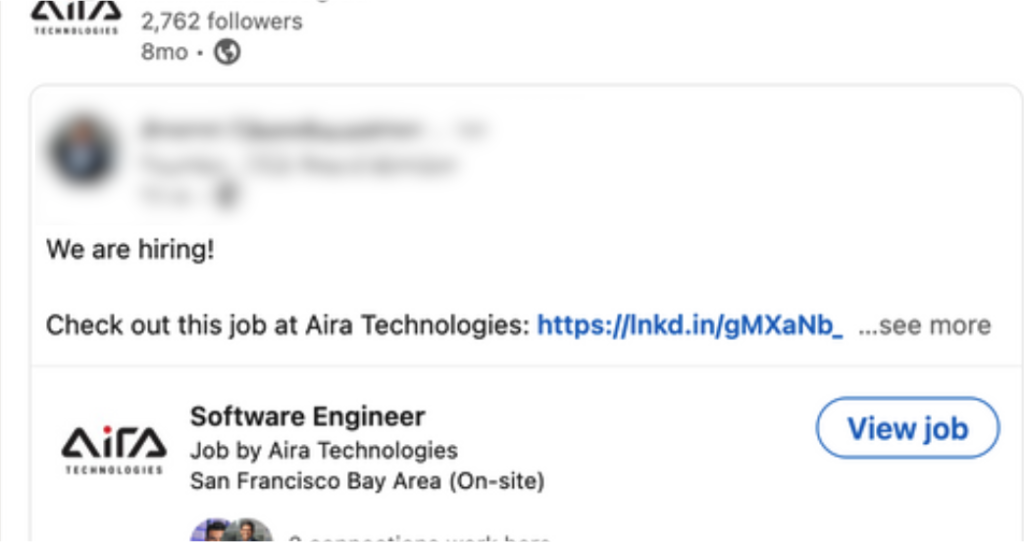Click the "8mo" post timestamp
The width and height of the screenshot is (1024, 542).
164,52
